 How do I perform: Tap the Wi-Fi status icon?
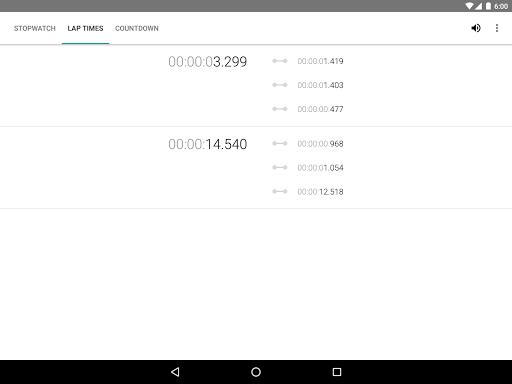(470, 6)
